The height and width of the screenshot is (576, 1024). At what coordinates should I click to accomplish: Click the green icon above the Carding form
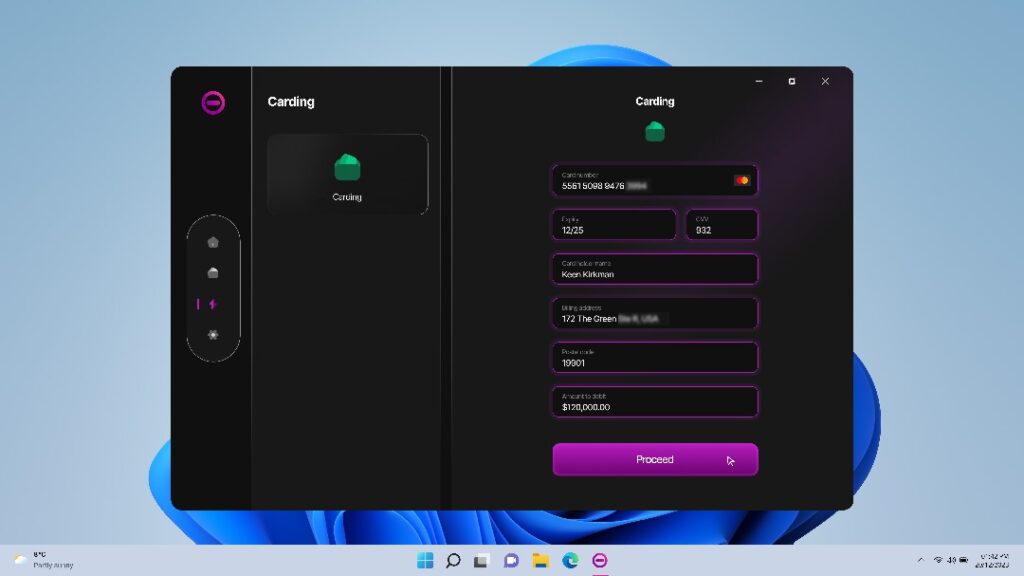point(655,130)
